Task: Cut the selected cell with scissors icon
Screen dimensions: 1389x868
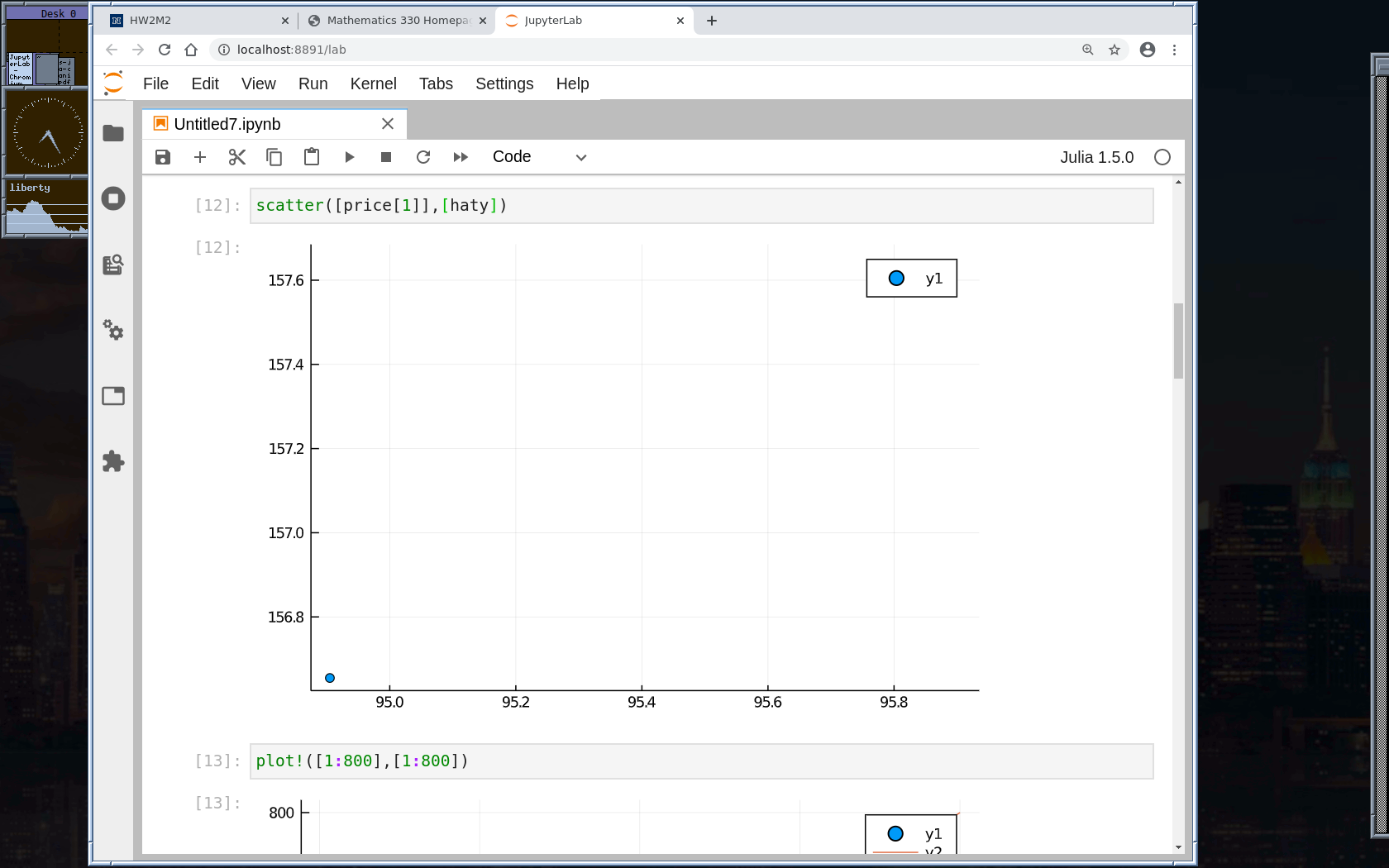Action: click(237, 157)
